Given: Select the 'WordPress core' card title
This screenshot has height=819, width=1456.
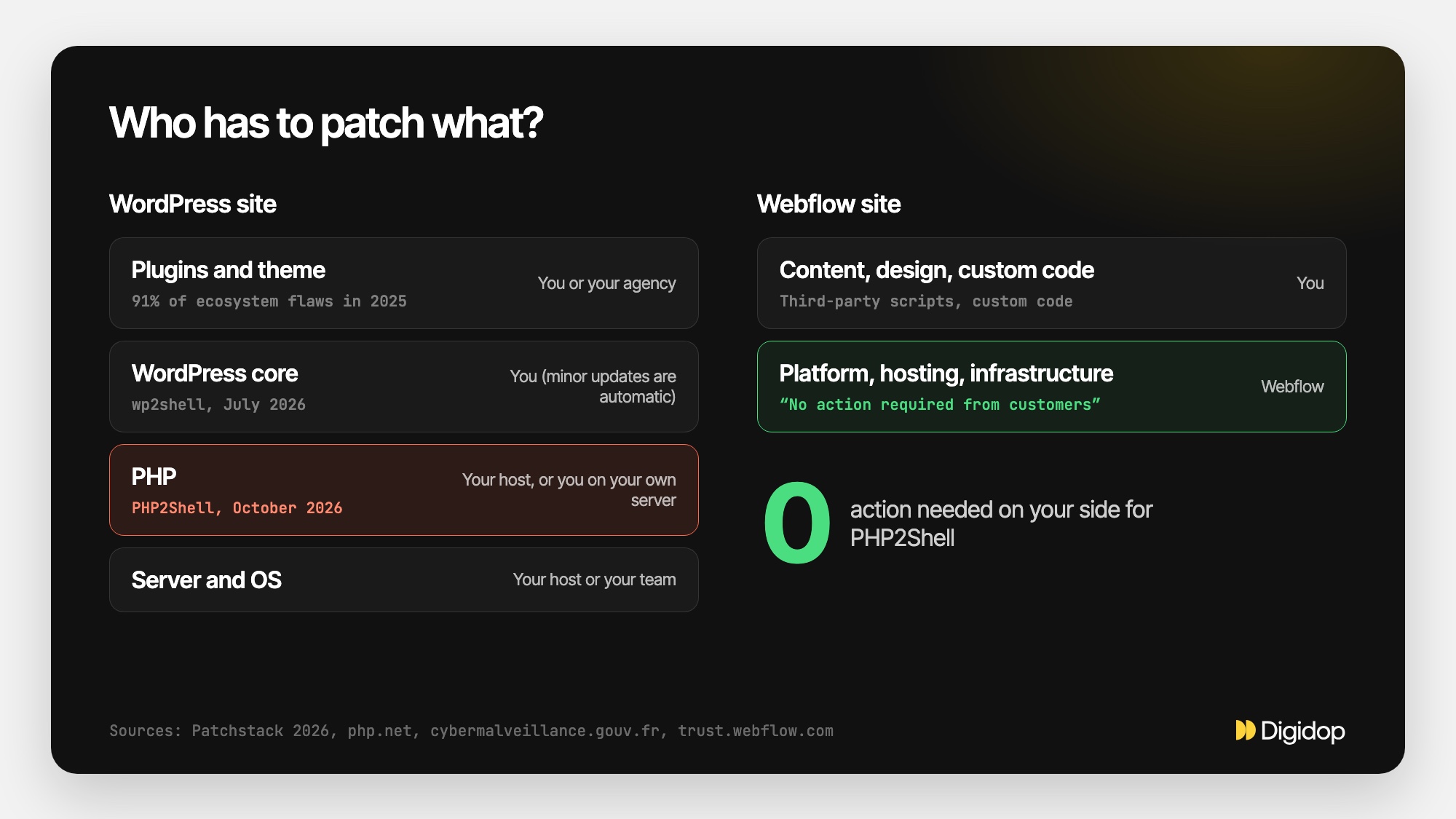Looking at the screenshot, I should point(215,373).
